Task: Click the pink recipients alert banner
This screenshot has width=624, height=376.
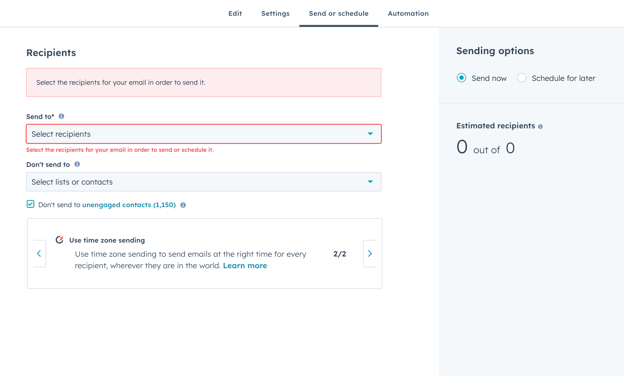Action: click(x=204, y=82)
